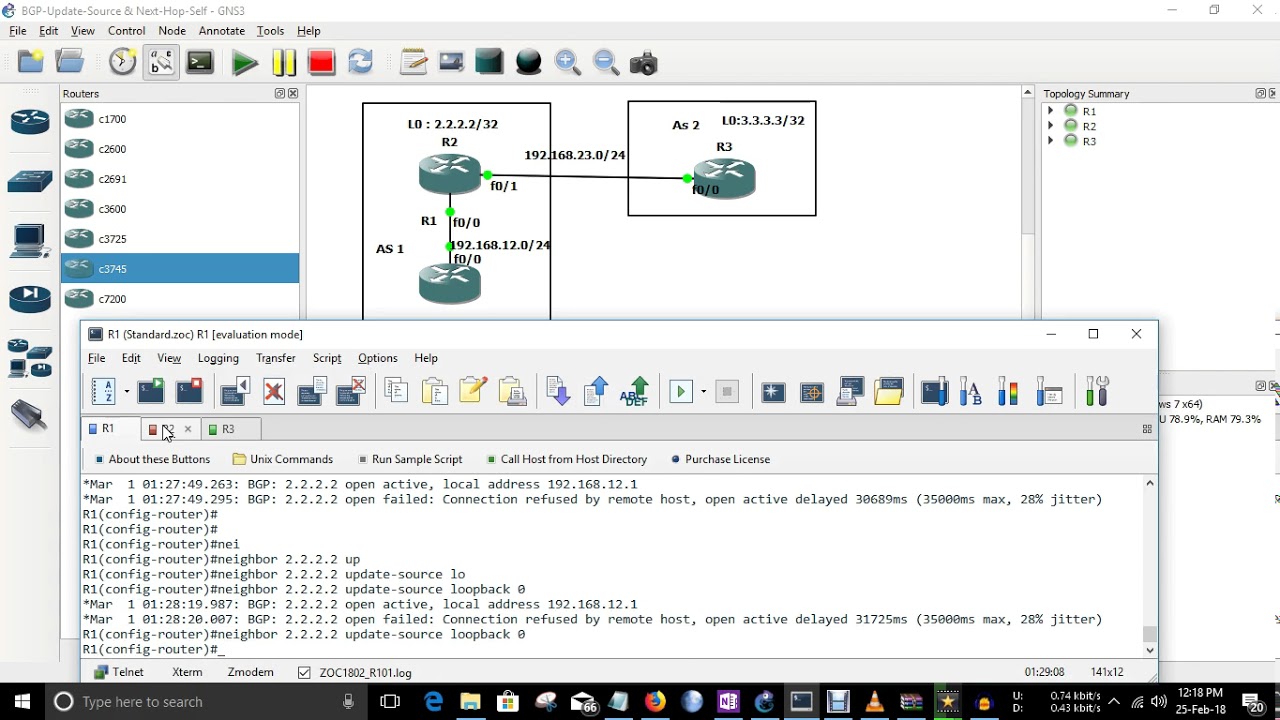Toggle show interface labels icon
The height and width of the screenshot is (720, 1280).
pos(161,62)
